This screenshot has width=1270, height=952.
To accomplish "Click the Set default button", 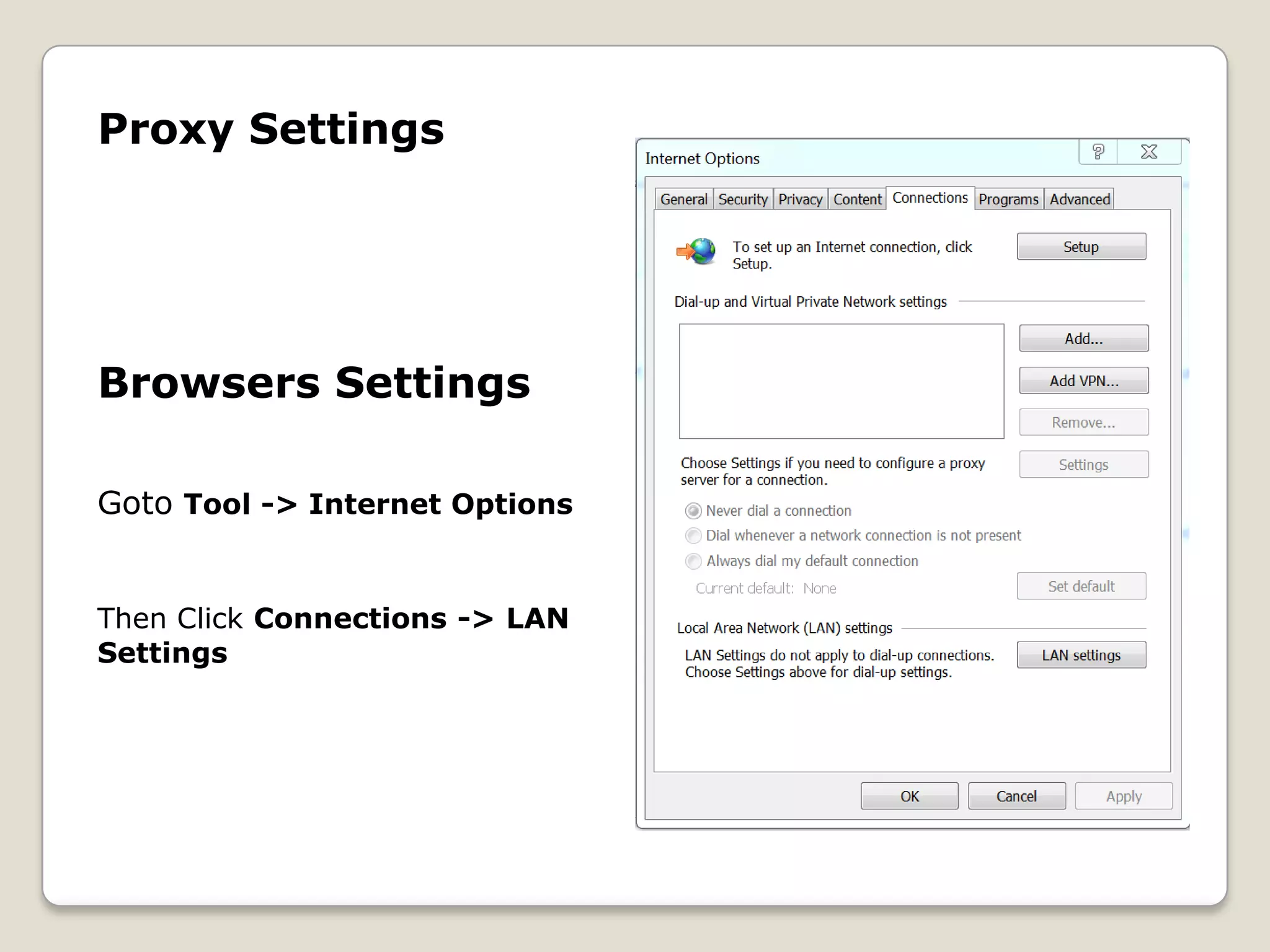I will click(1081, 586).
